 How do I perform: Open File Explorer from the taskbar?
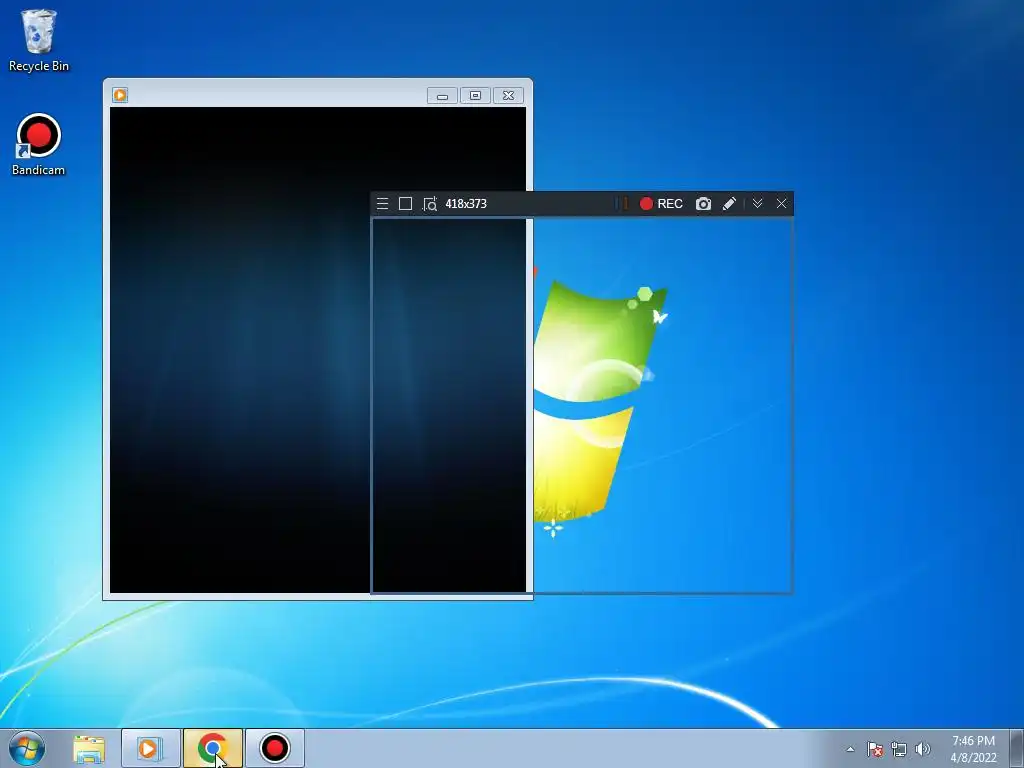(89, 748)
